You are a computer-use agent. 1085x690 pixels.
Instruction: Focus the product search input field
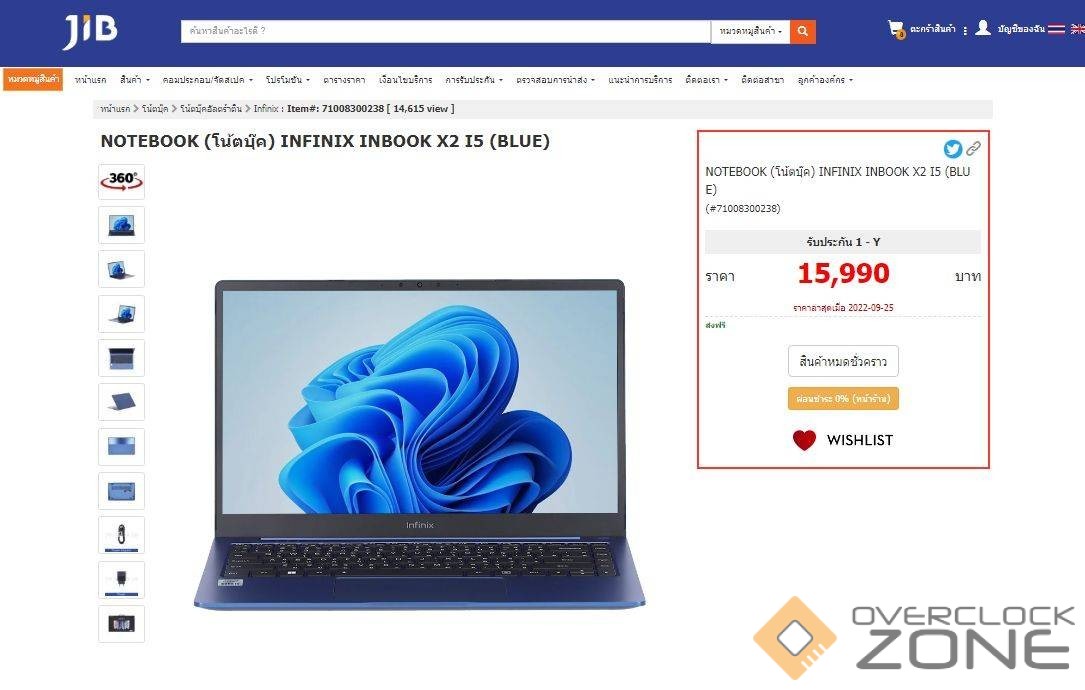pyautogui.click(x=446, y=31)
